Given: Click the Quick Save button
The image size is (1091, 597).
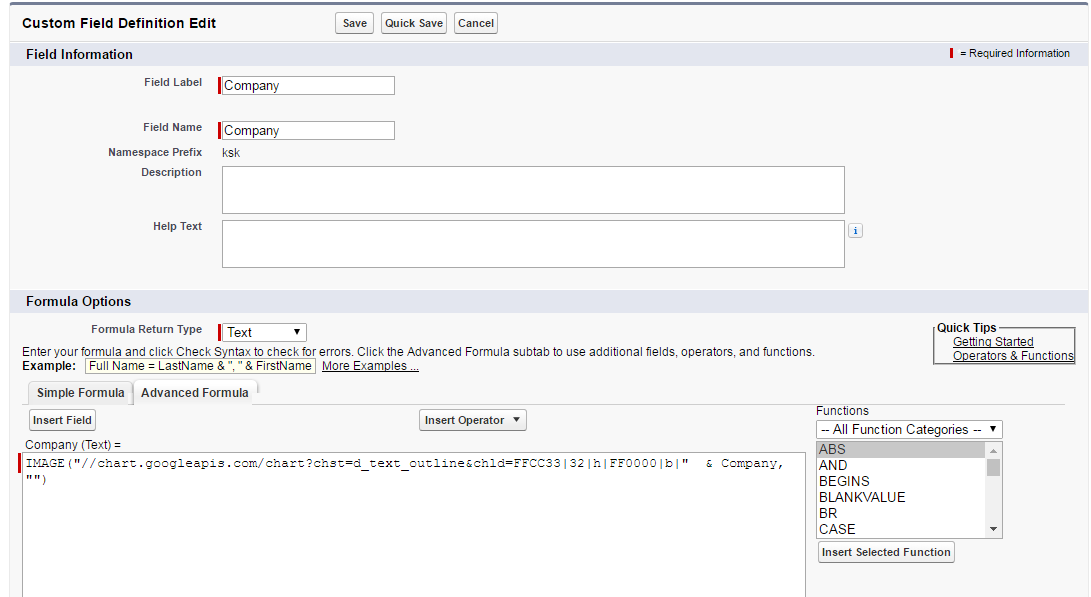Looking at the screenshot, I should coord(413,22).
